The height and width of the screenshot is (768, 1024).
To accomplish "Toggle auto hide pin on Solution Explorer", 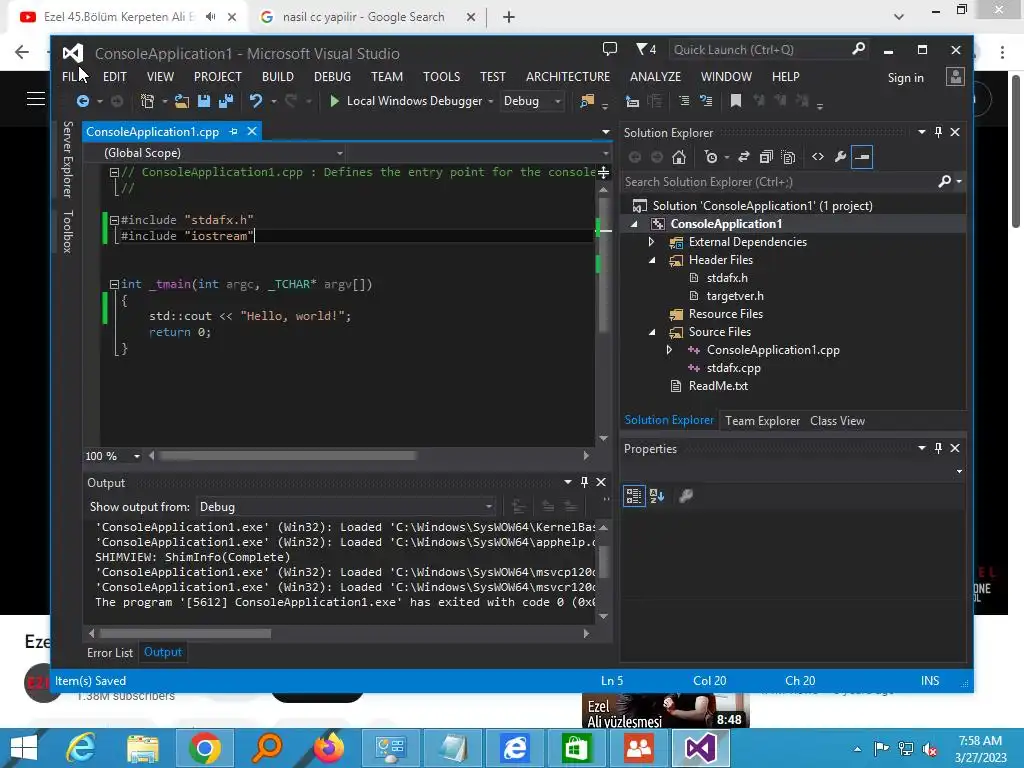I will 938,132.
